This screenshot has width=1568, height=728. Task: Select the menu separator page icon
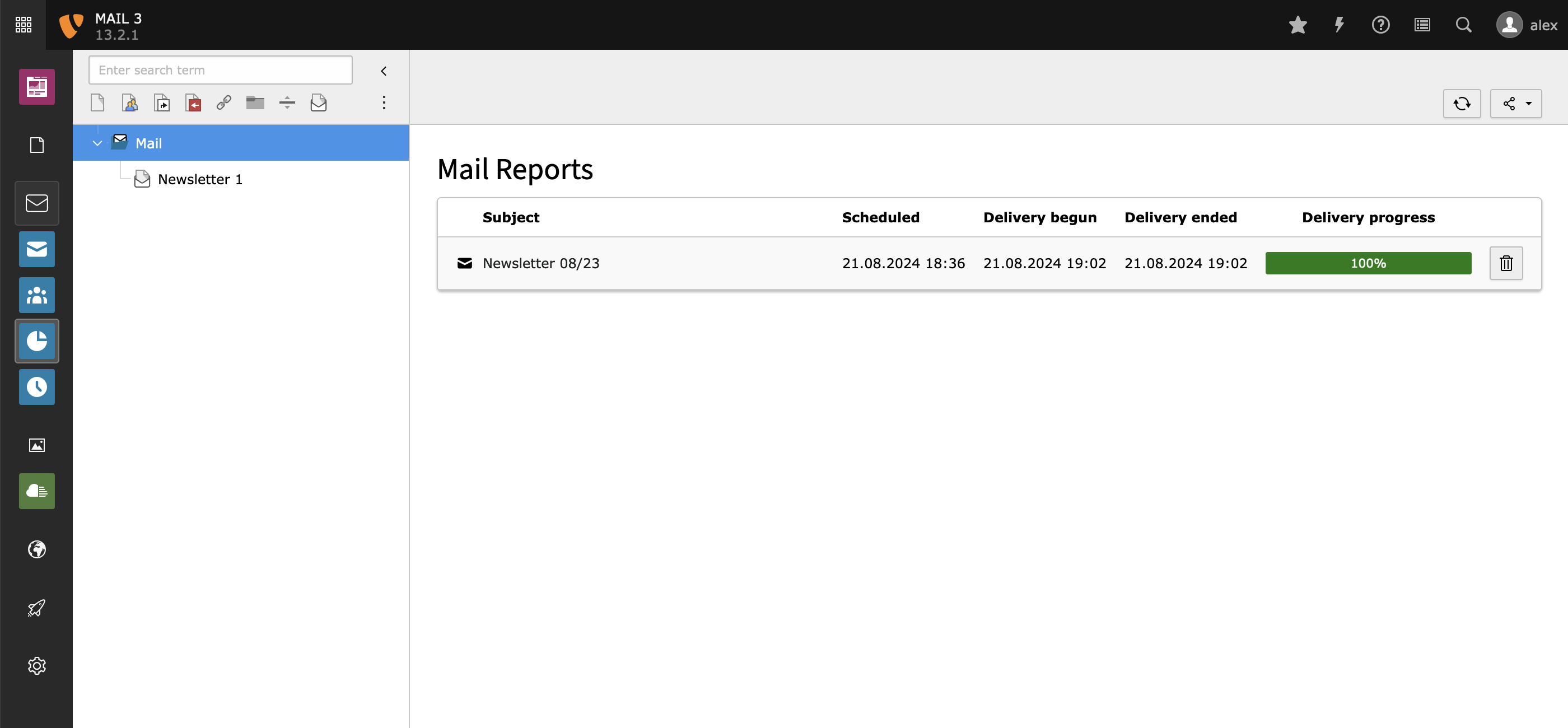click(x=287, y=103)
